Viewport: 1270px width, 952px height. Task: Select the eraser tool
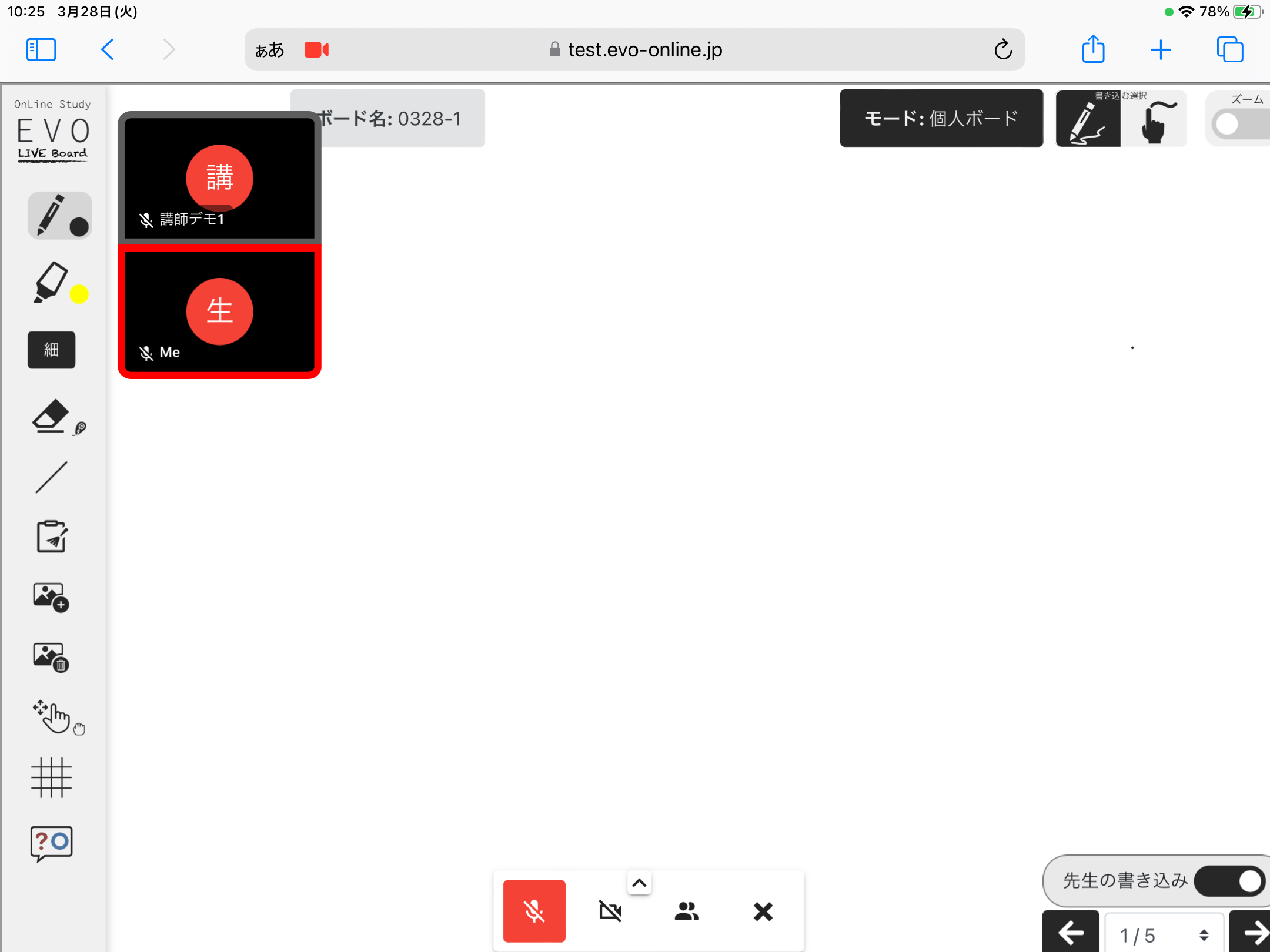click(51, 415)
